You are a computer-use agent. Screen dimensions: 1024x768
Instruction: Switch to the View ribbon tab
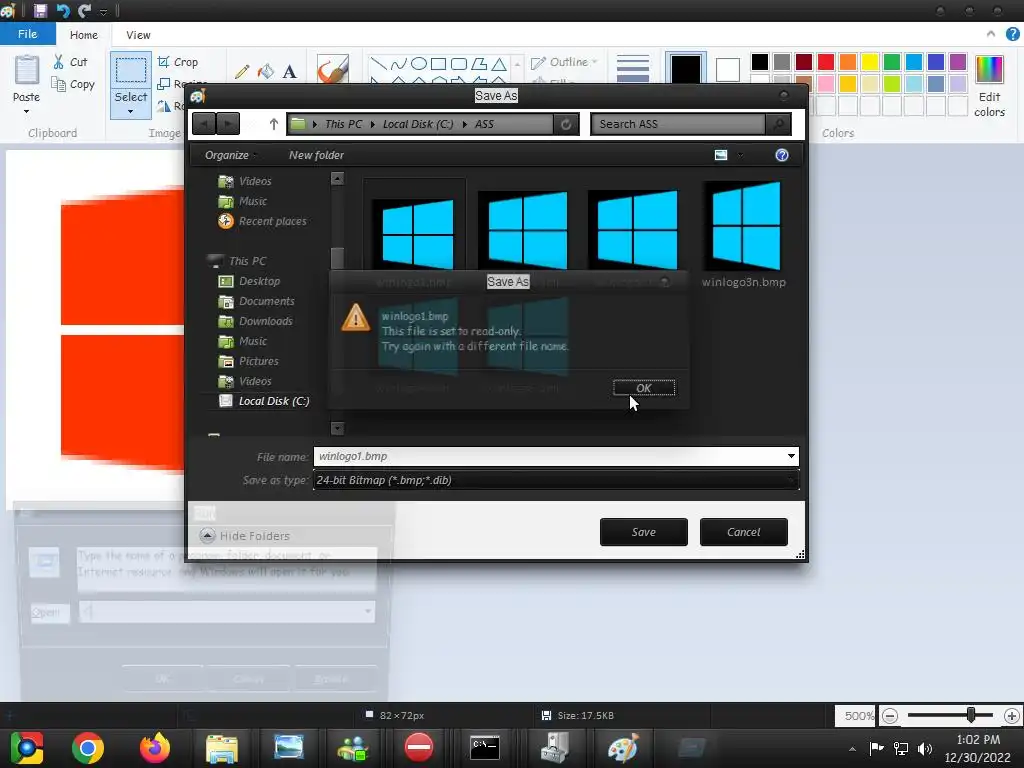pos(138,35)
